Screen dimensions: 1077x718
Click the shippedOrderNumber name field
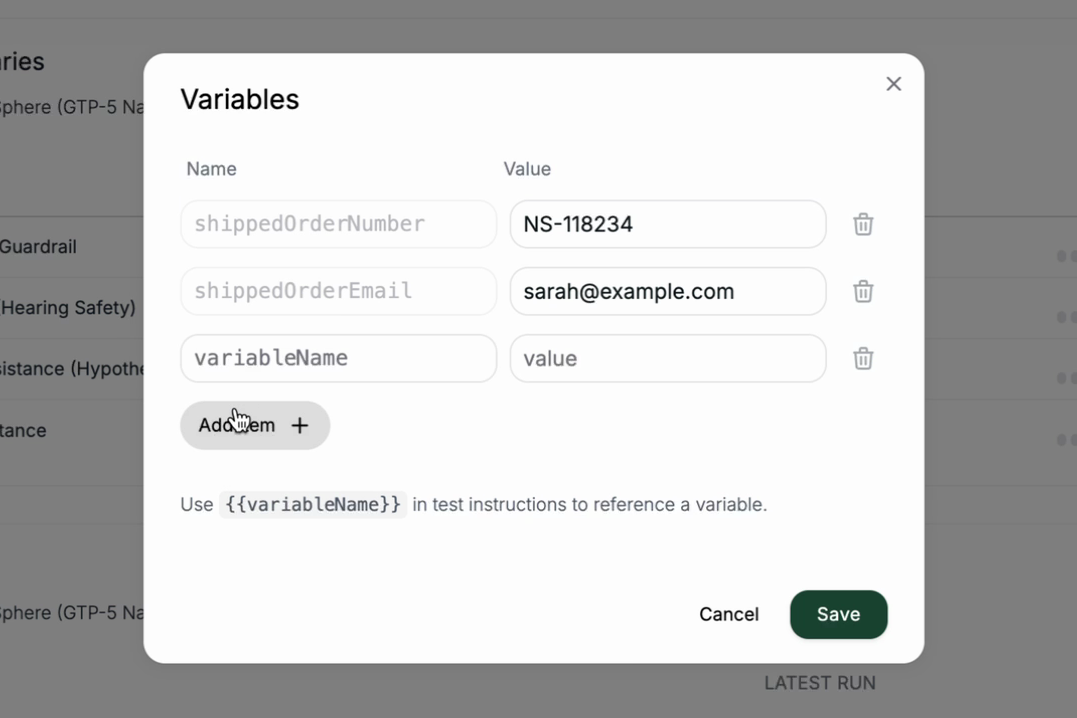pos(338,224)
